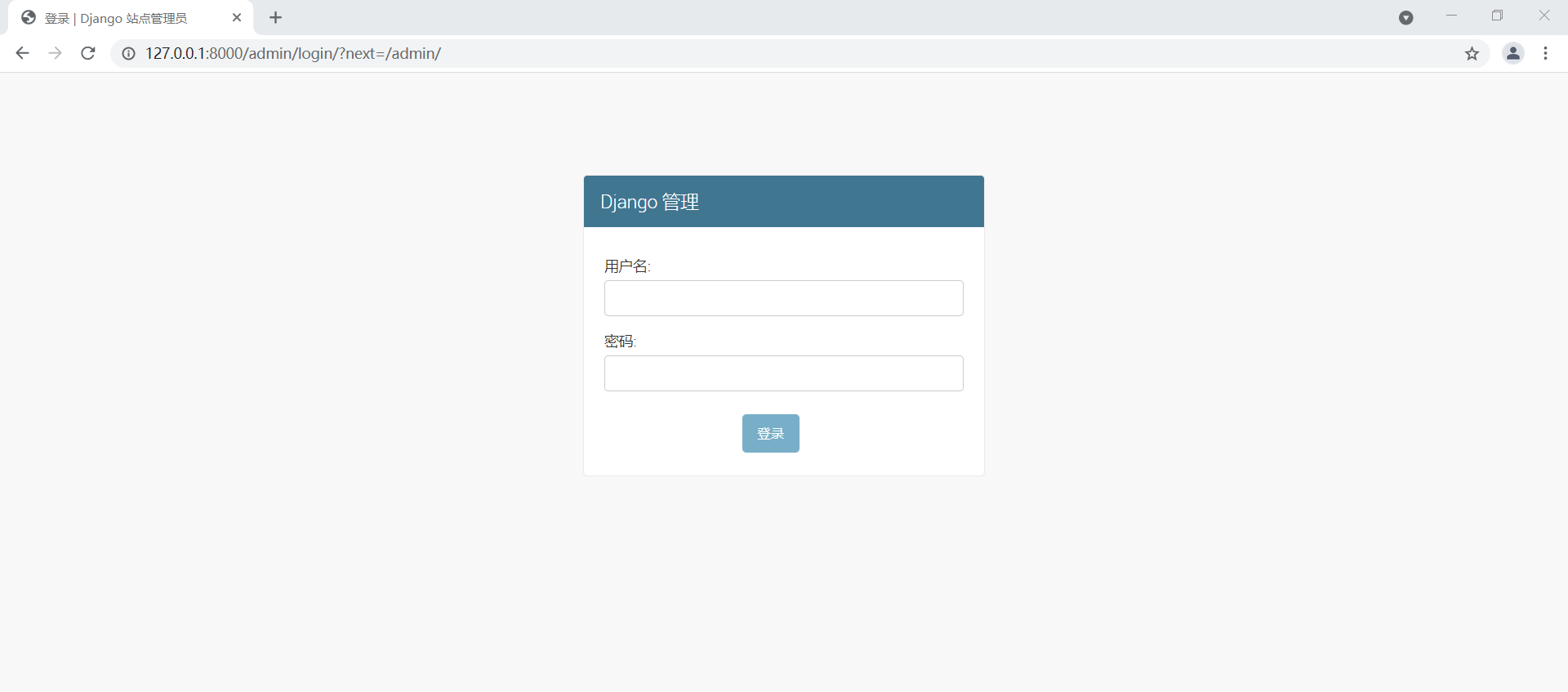Click the browser back arrow
Screen dimensions: 1568x692
click(x=22, y=53)
